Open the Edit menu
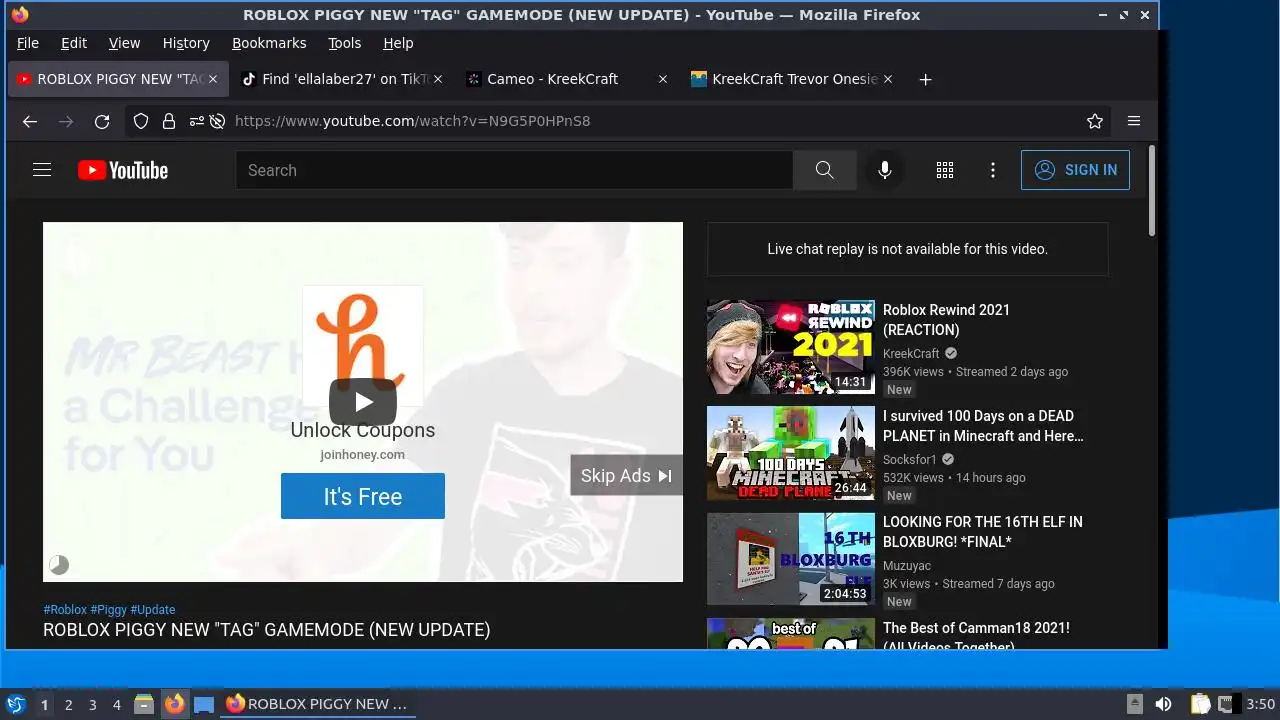 pos(74,43)
